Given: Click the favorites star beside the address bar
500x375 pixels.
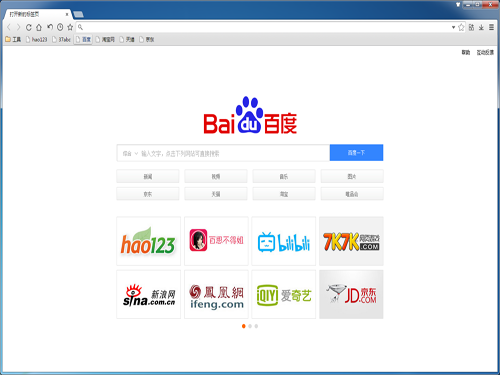Looking at the screenshot, I should [x=70, y=27].
